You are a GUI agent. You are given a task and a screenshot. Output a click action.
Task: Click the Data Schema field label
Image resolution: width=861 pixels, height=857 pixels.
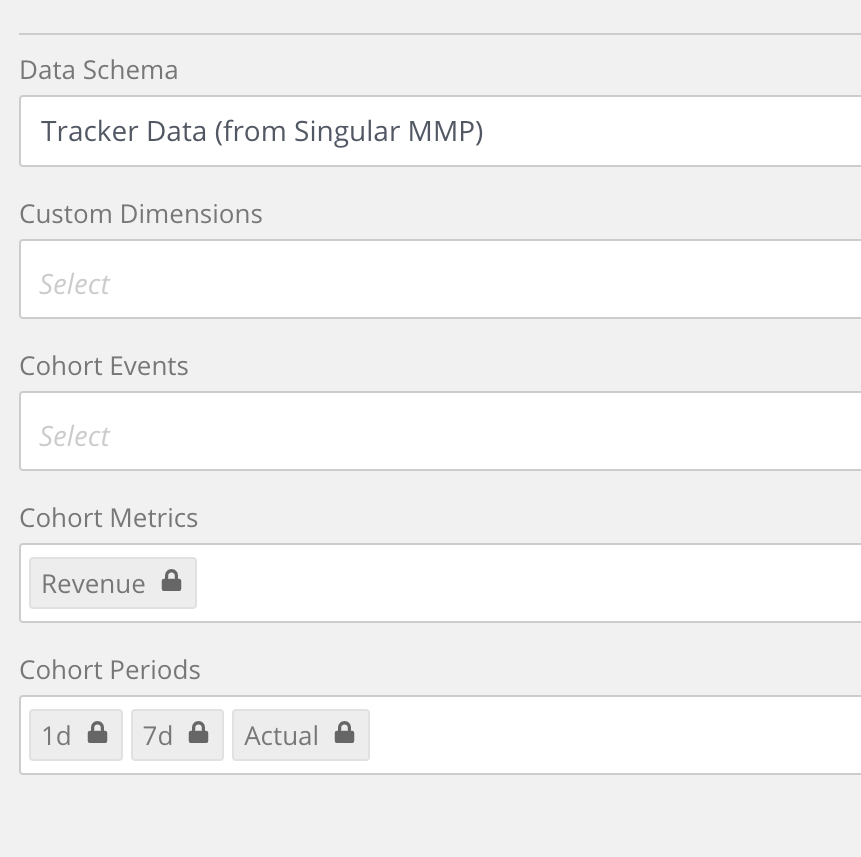point(99,70)
